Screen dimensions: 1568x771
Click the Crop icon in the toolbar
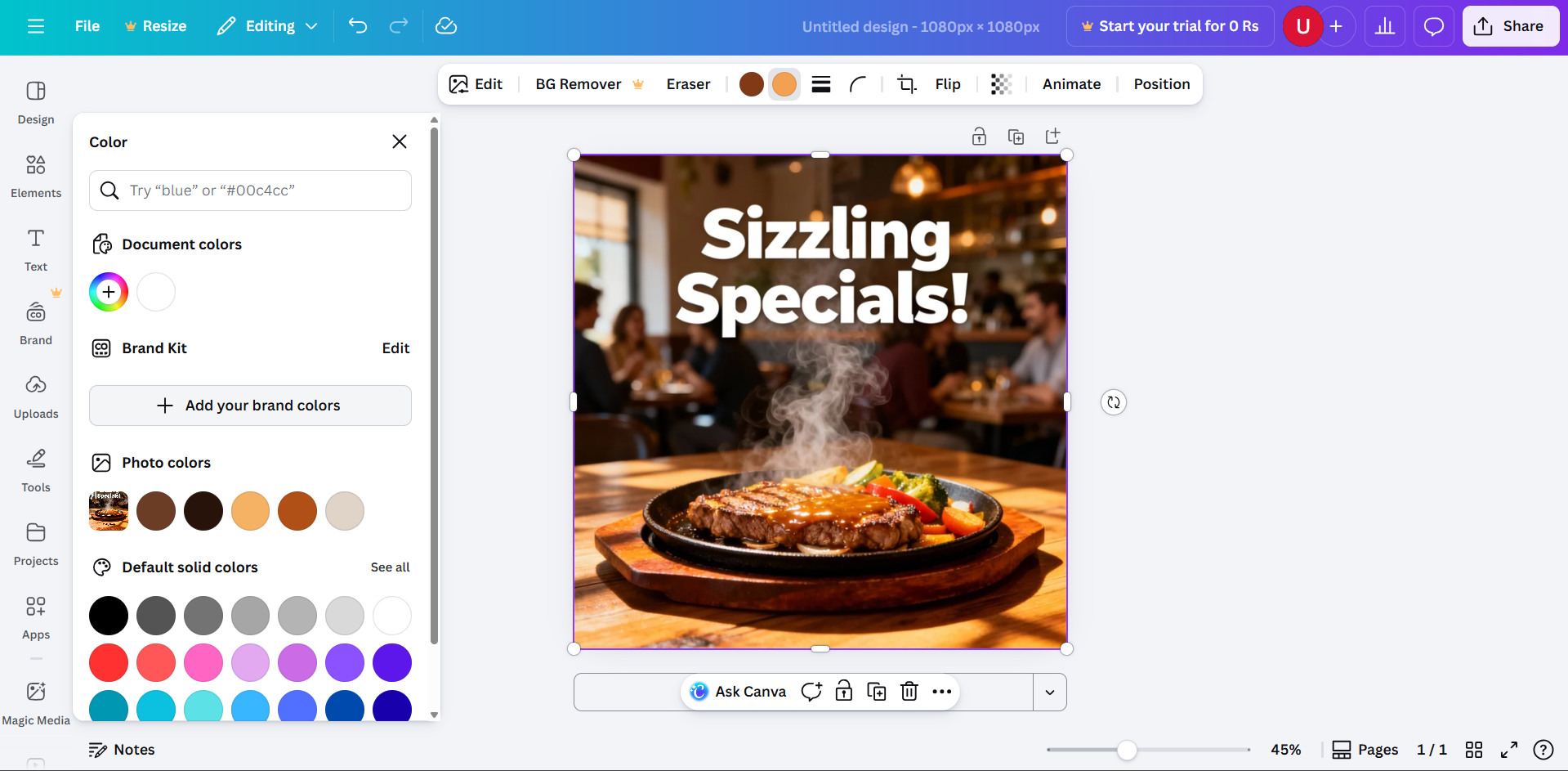(906, 83)
